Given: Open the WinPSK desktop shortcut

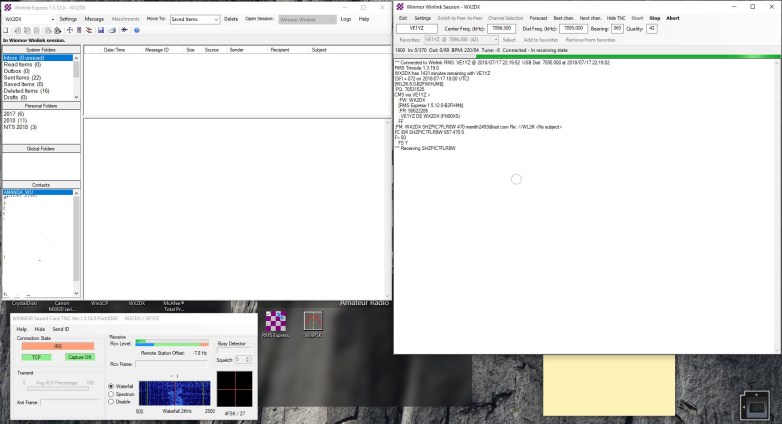Looking at the screenshot, I should 313,322.
